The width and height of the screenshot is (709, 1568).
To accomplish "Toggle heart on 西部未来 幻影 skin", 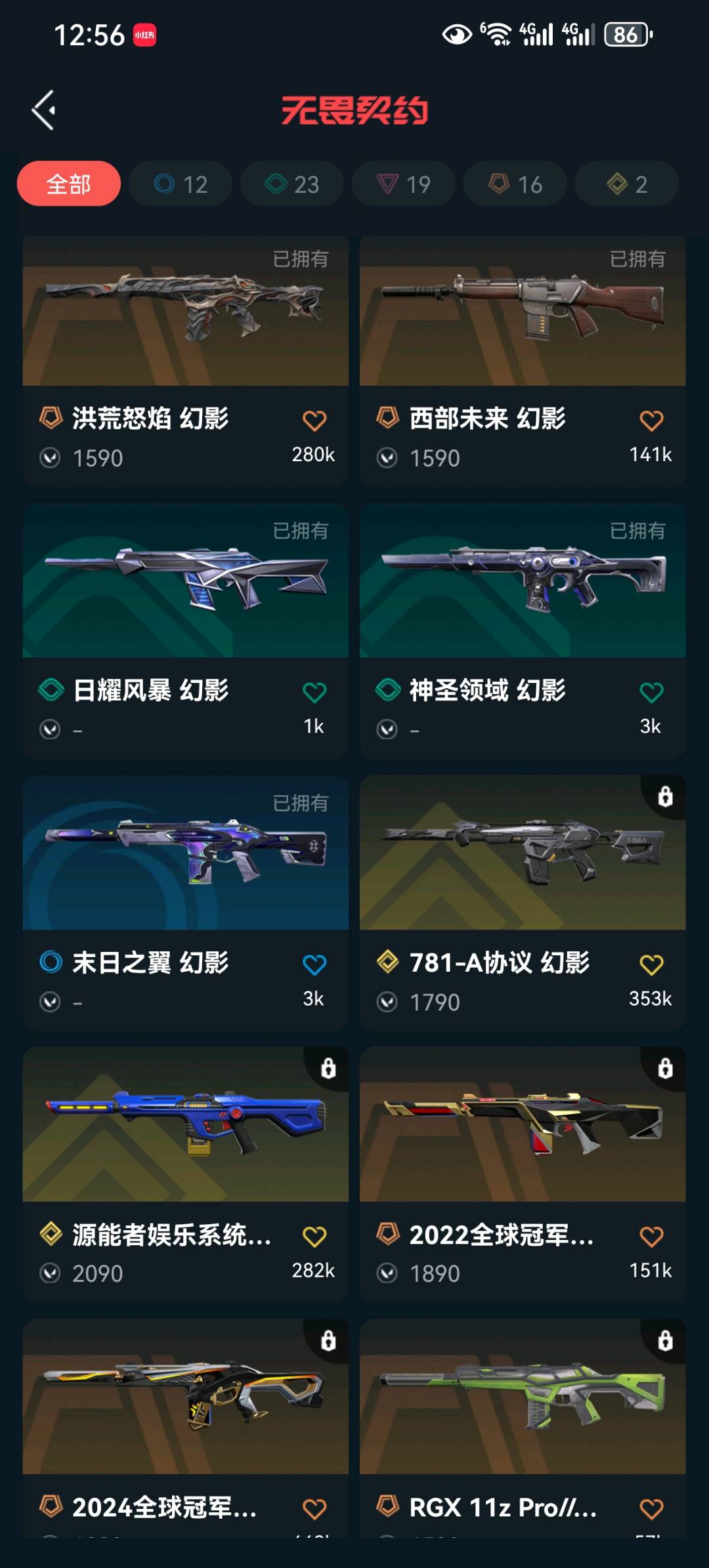I will [651, 421].
